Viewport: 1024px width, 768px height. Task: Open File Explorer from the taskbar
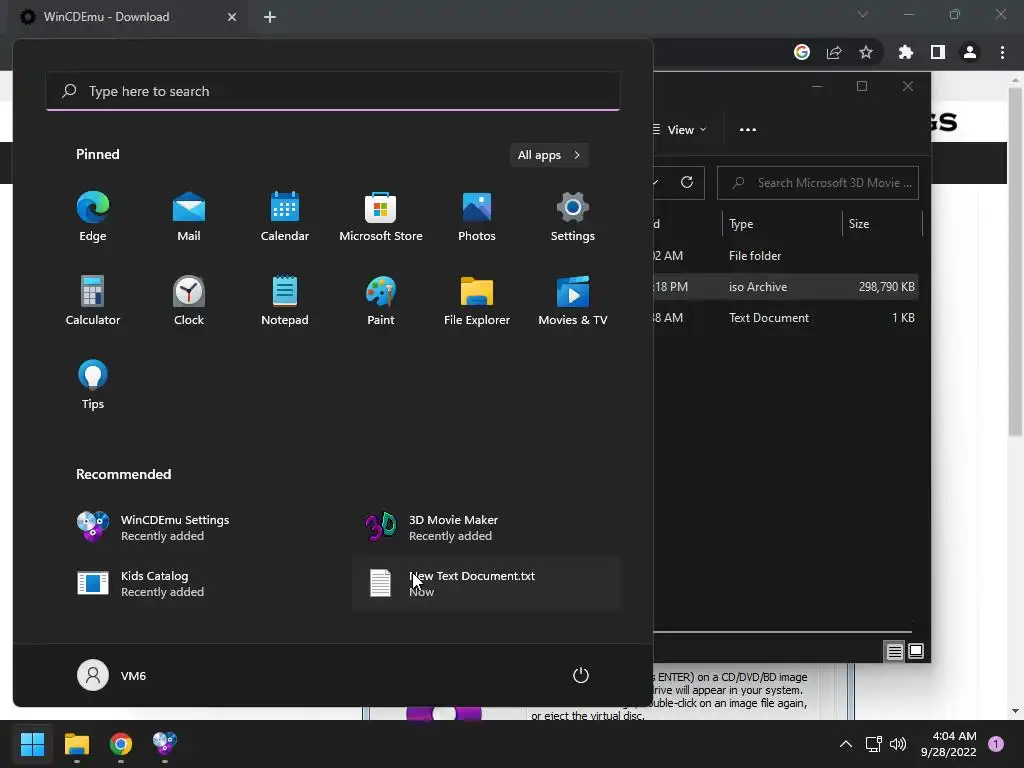(x=76, y=744)
